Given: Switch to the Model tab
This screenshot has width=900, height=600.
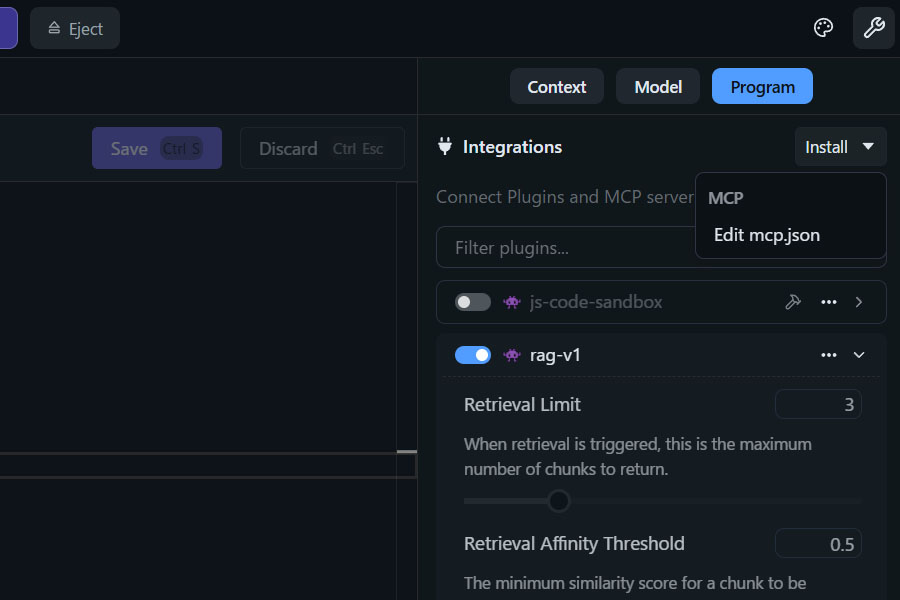Looking at the screenshot, I should [x=658, y=87].
